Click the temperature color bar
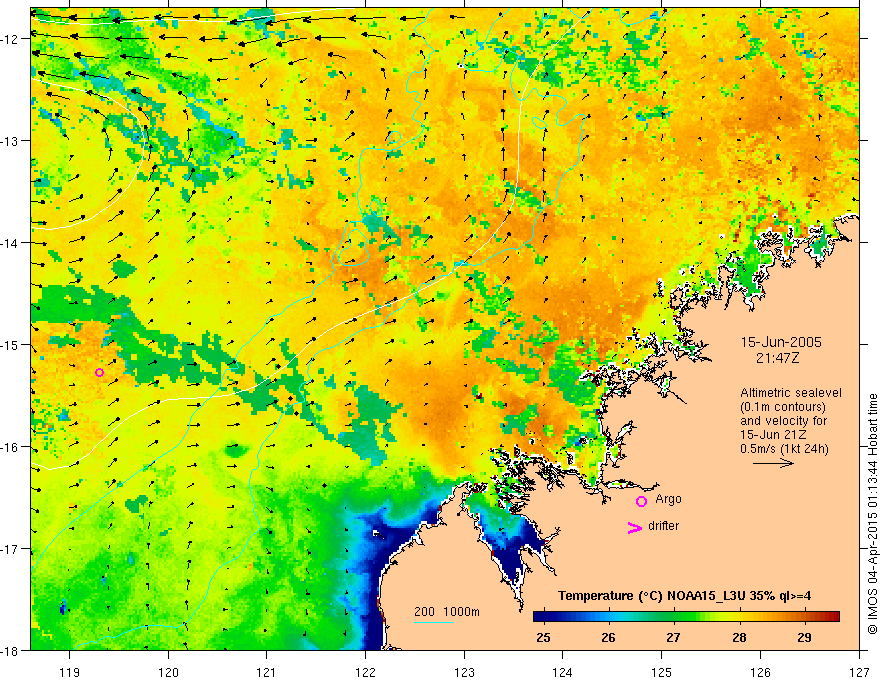The height and width of the screenshot is (680, 880). pos(686,617)
